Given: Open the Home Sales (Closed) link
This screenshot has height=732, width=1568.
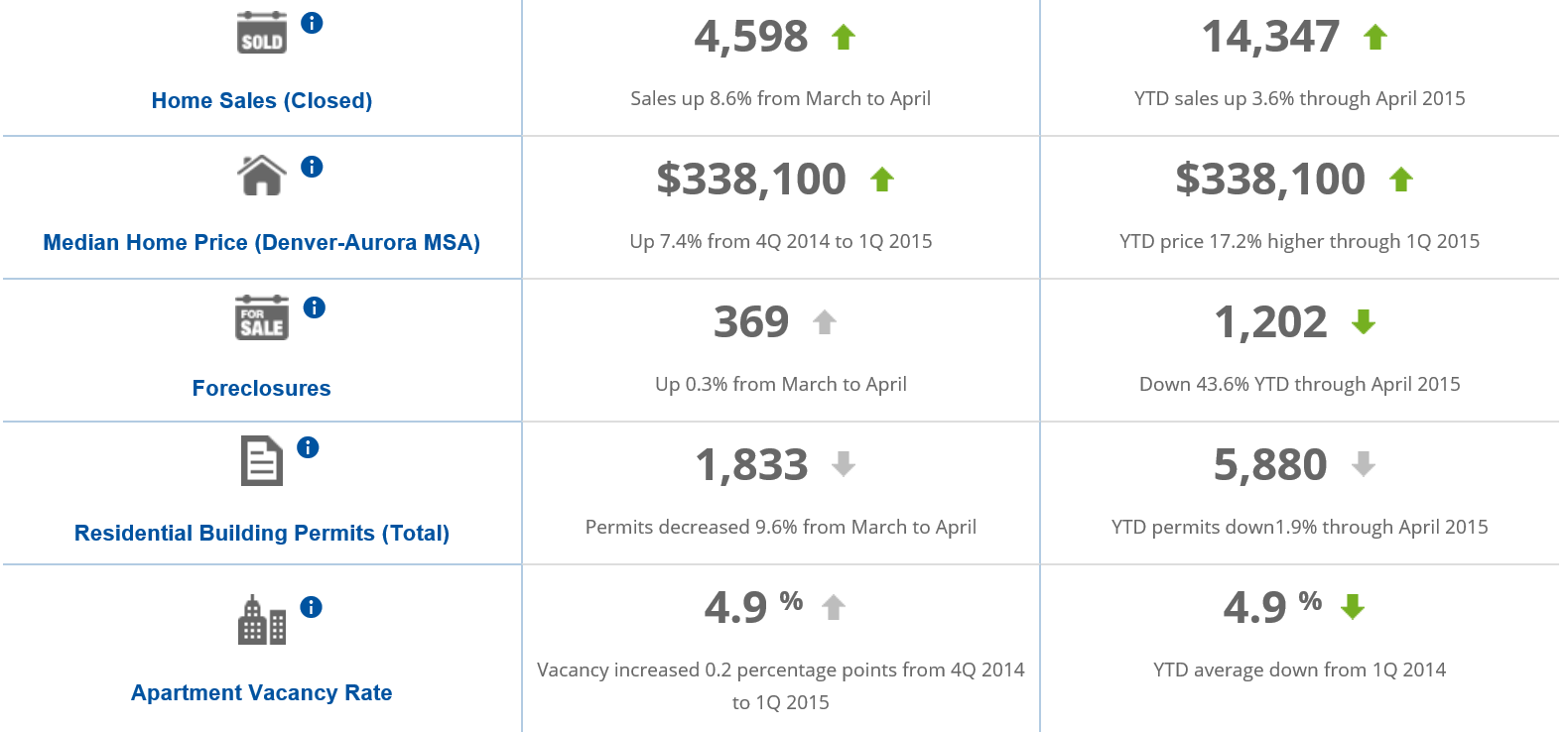Looking at the screenshot, I should (262, 101).
